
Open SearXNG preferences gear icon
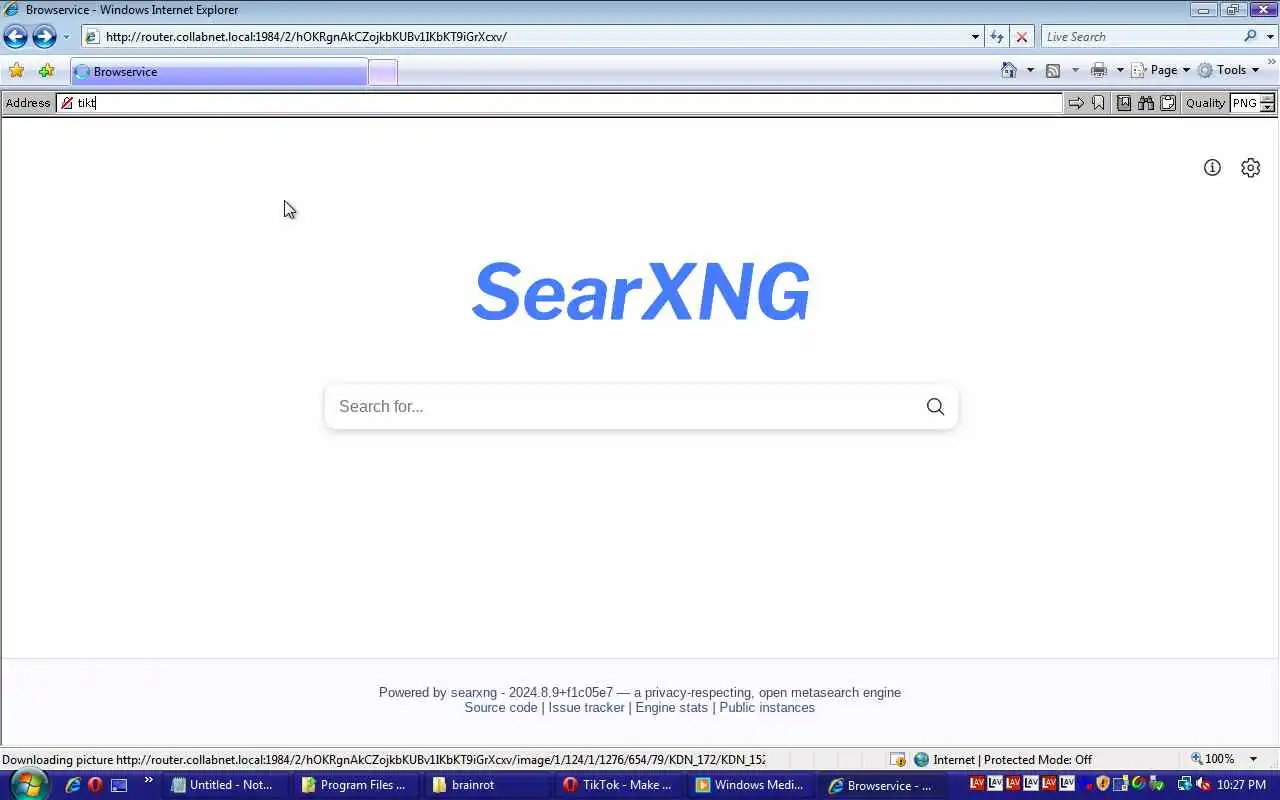click(x=1250, y=168)
